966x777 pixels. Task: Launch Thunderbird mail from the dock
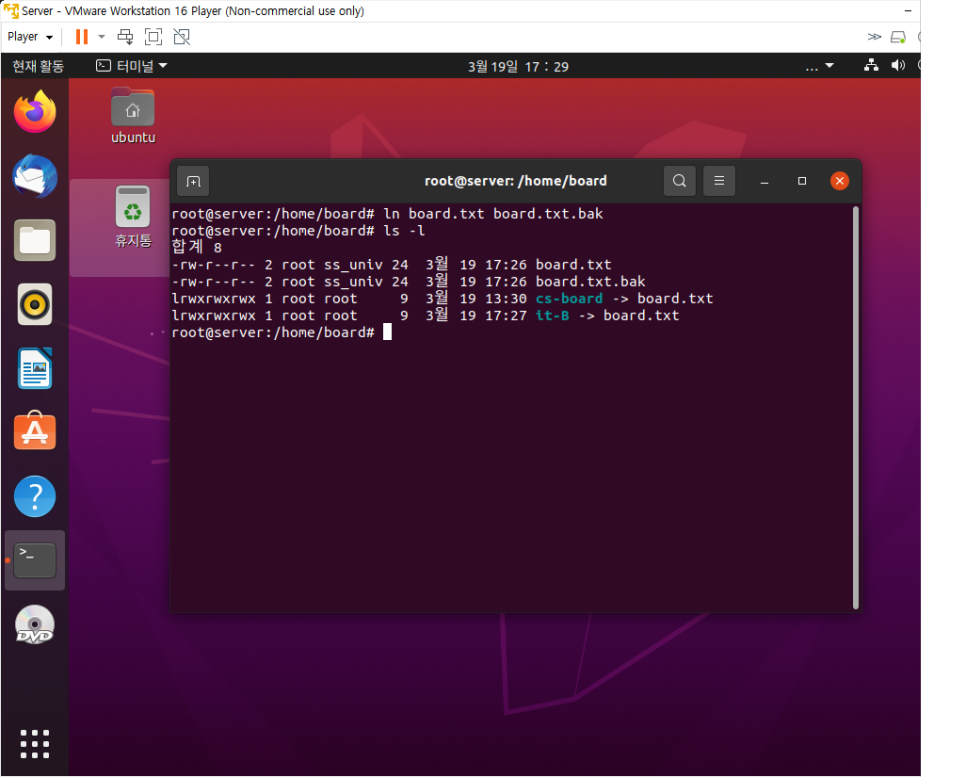click(x=34, y=176)
